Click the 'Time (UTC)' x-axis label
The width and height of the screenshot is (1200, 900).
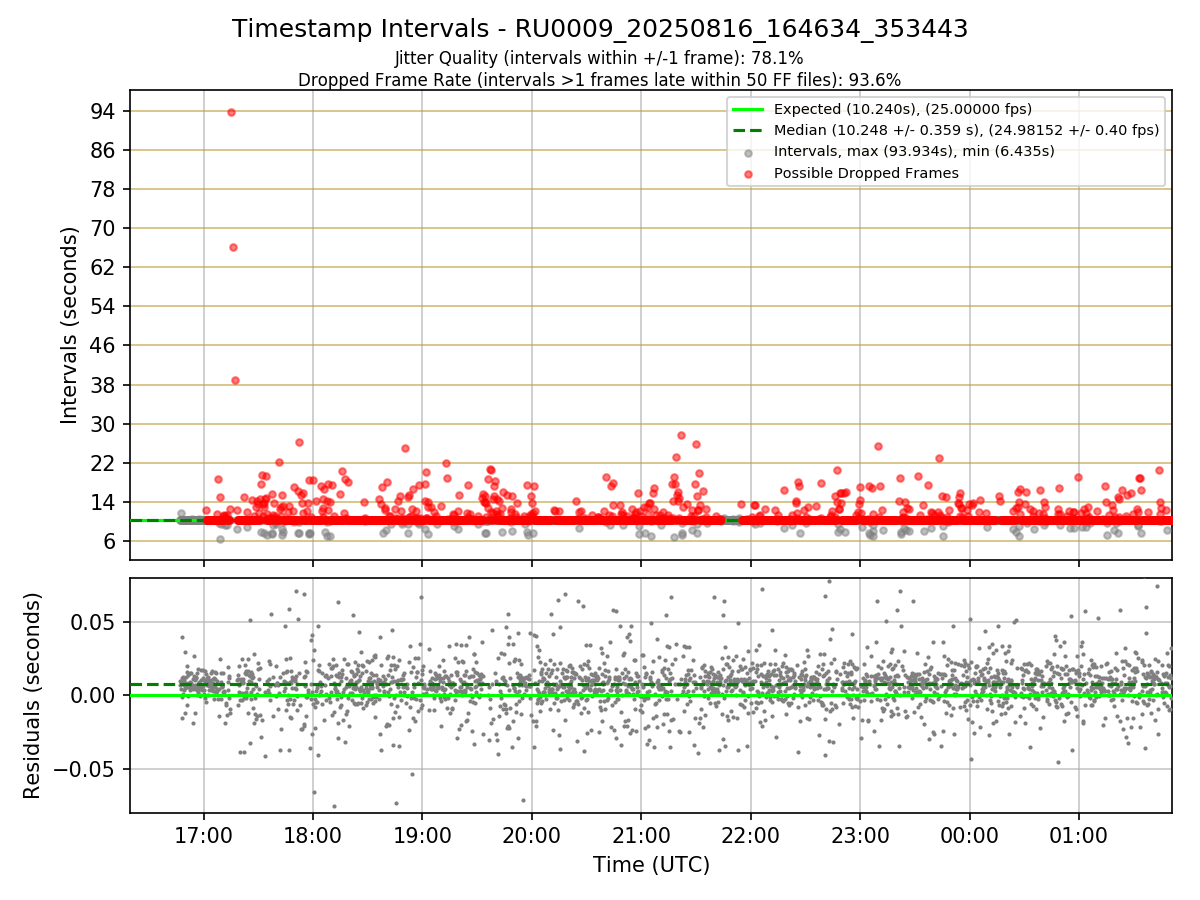pyautogui.click(x=651, y=864)
